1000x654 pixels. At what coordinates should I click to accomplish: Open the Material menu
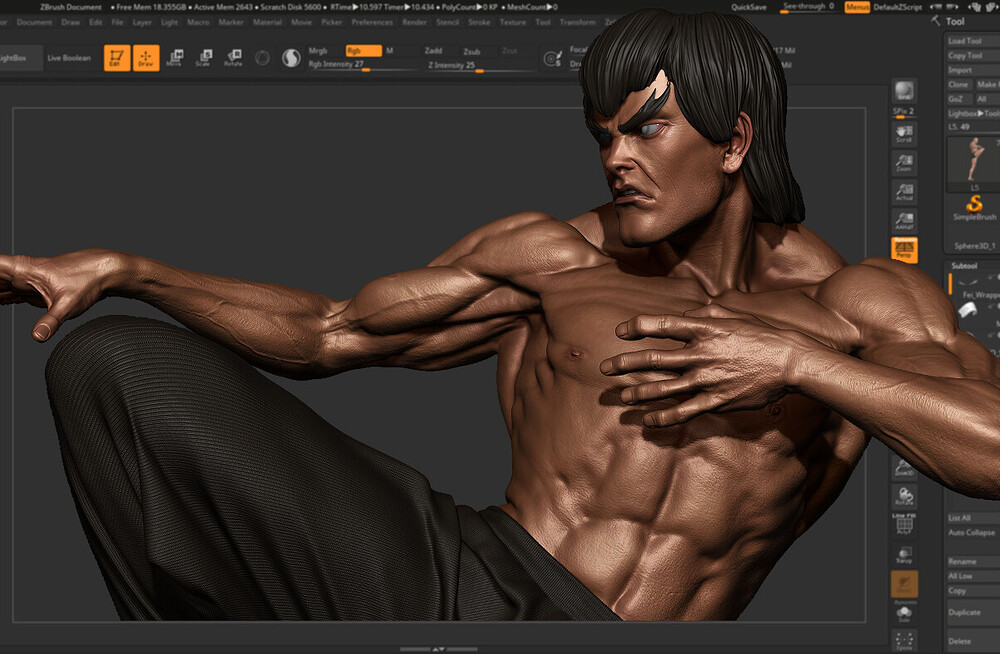[267, 22]
